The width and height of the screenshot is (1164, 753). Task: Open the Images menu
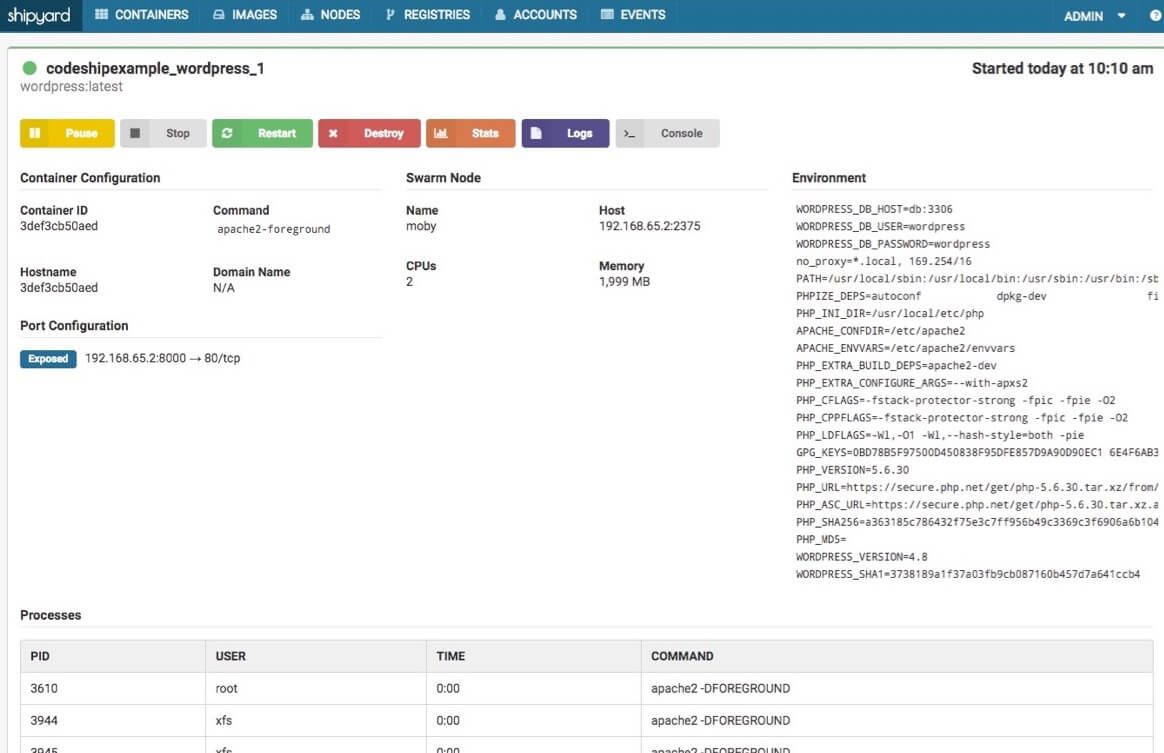coord(245,15)
